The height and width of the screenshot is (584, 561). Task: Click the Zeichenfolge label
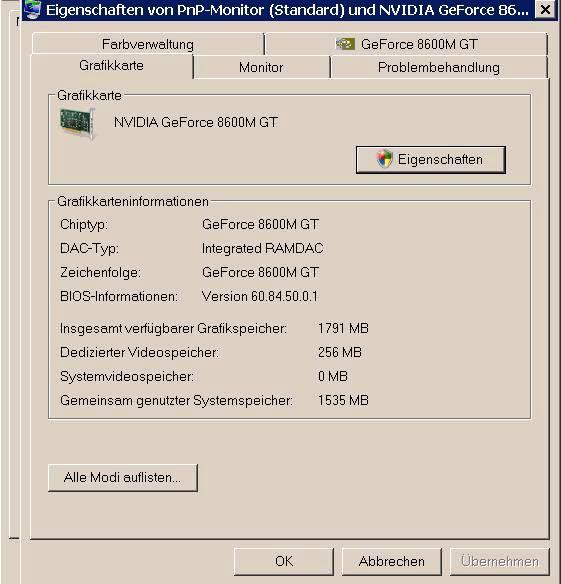101,273
